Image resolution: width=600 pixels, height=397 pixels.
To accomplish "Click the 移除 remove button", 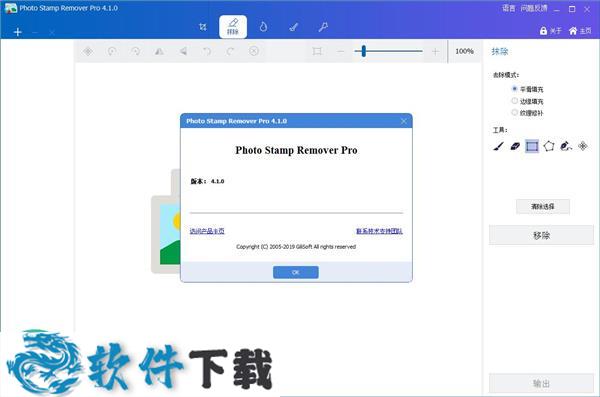I will pos(541,235).
